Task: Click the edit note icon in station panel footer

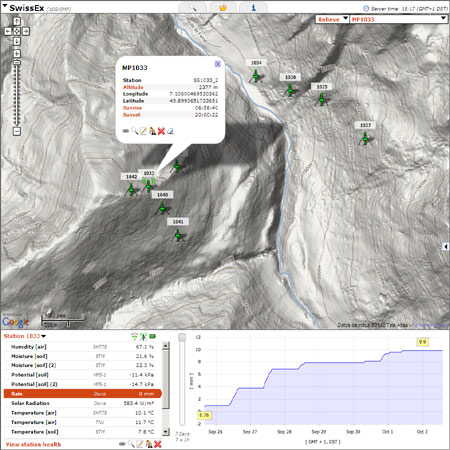Action: [x=140, y=444]
